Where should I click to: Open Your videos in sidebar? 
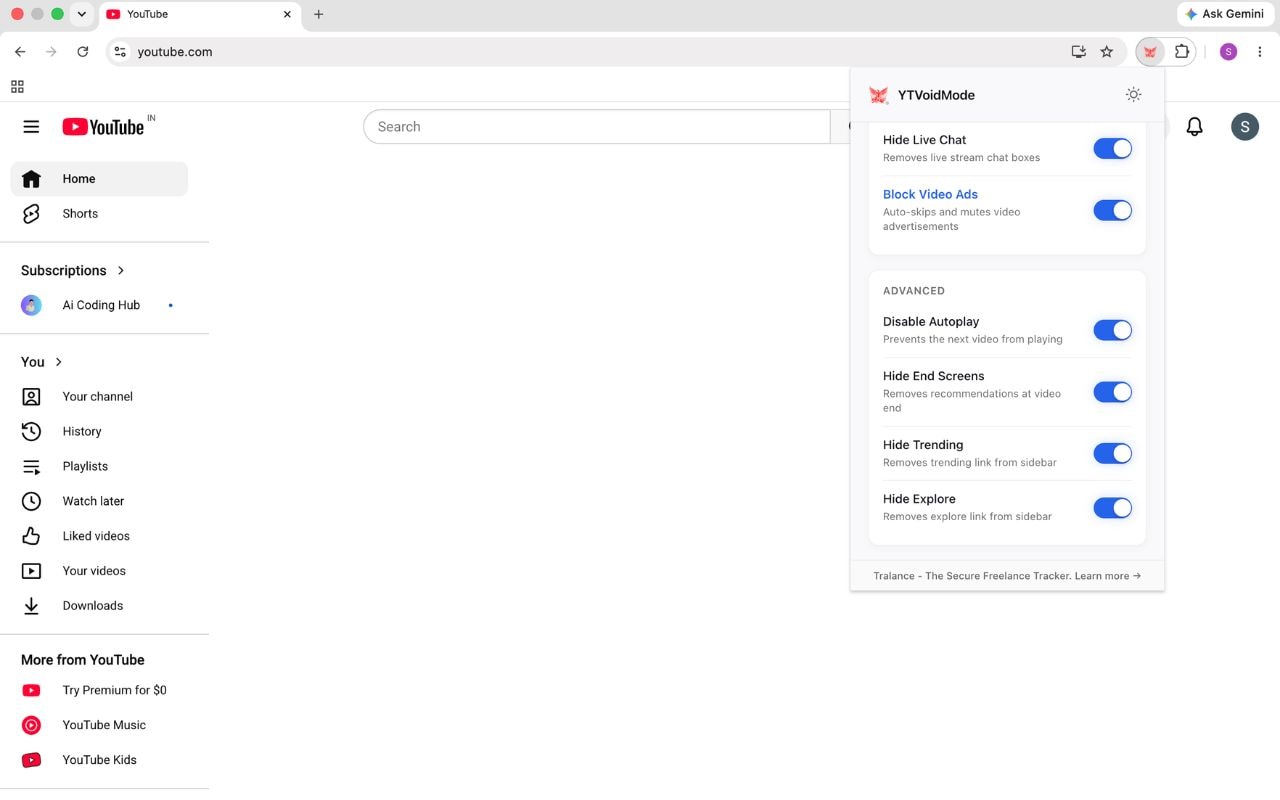(99, 571)
